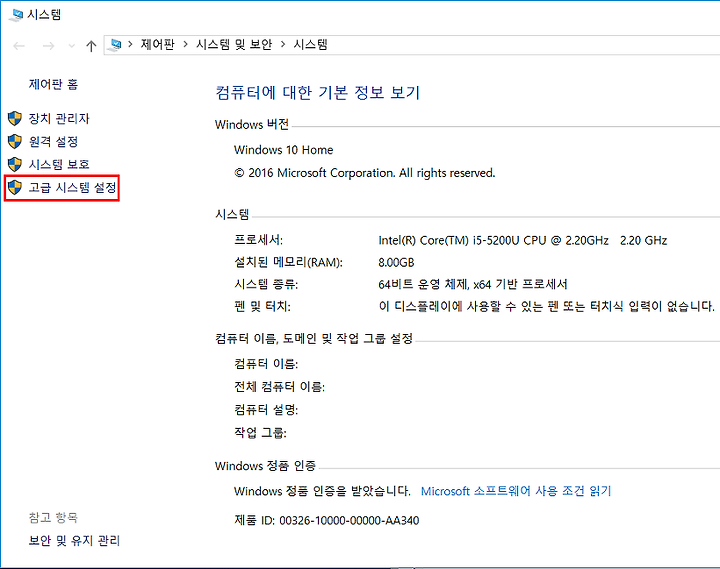Click the 펜 및 터치: label

[262, 307]
